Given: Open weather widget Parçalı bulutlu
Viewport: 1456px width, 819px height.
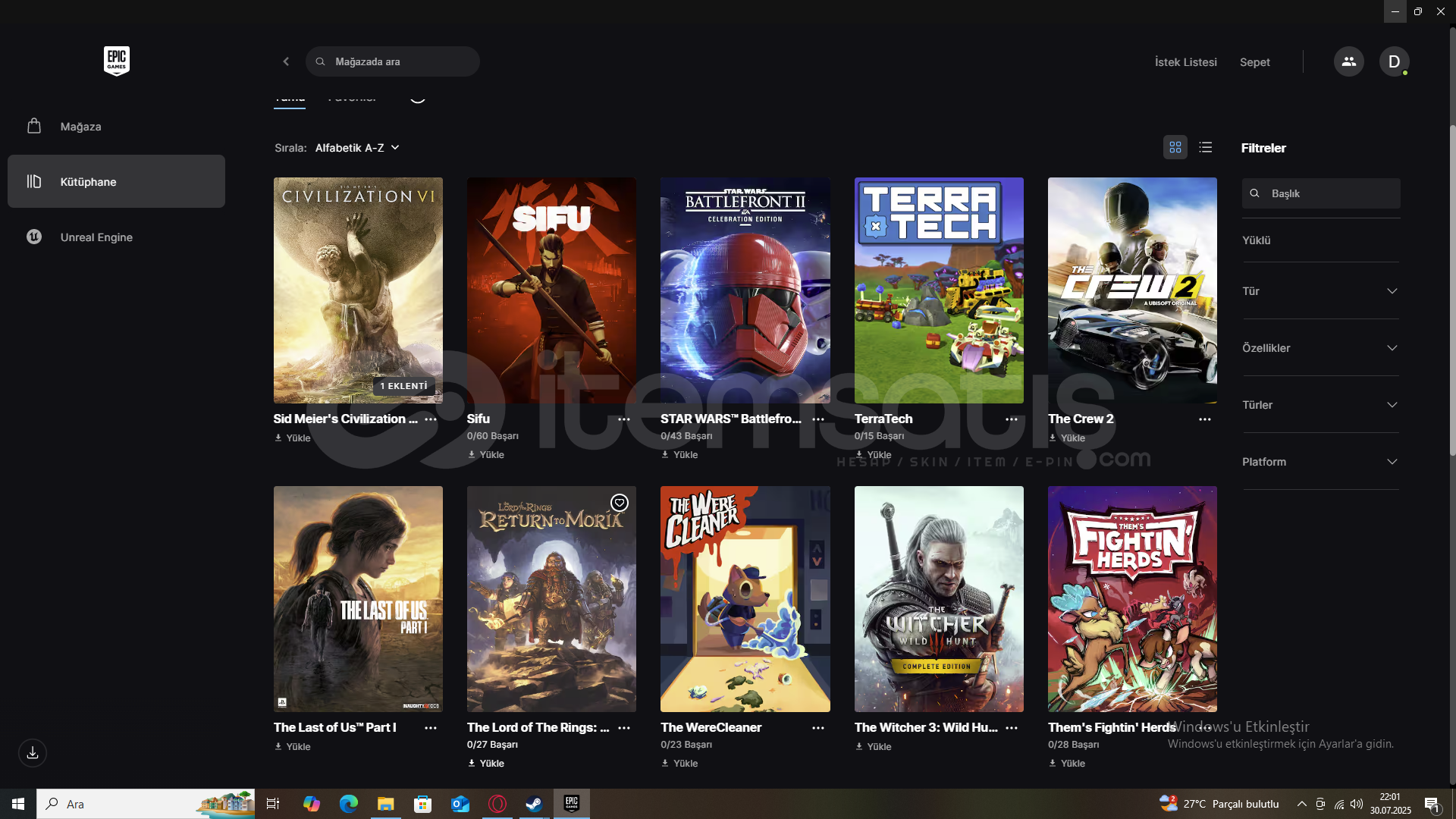Looking at the screenshot, I should 1219,804.
